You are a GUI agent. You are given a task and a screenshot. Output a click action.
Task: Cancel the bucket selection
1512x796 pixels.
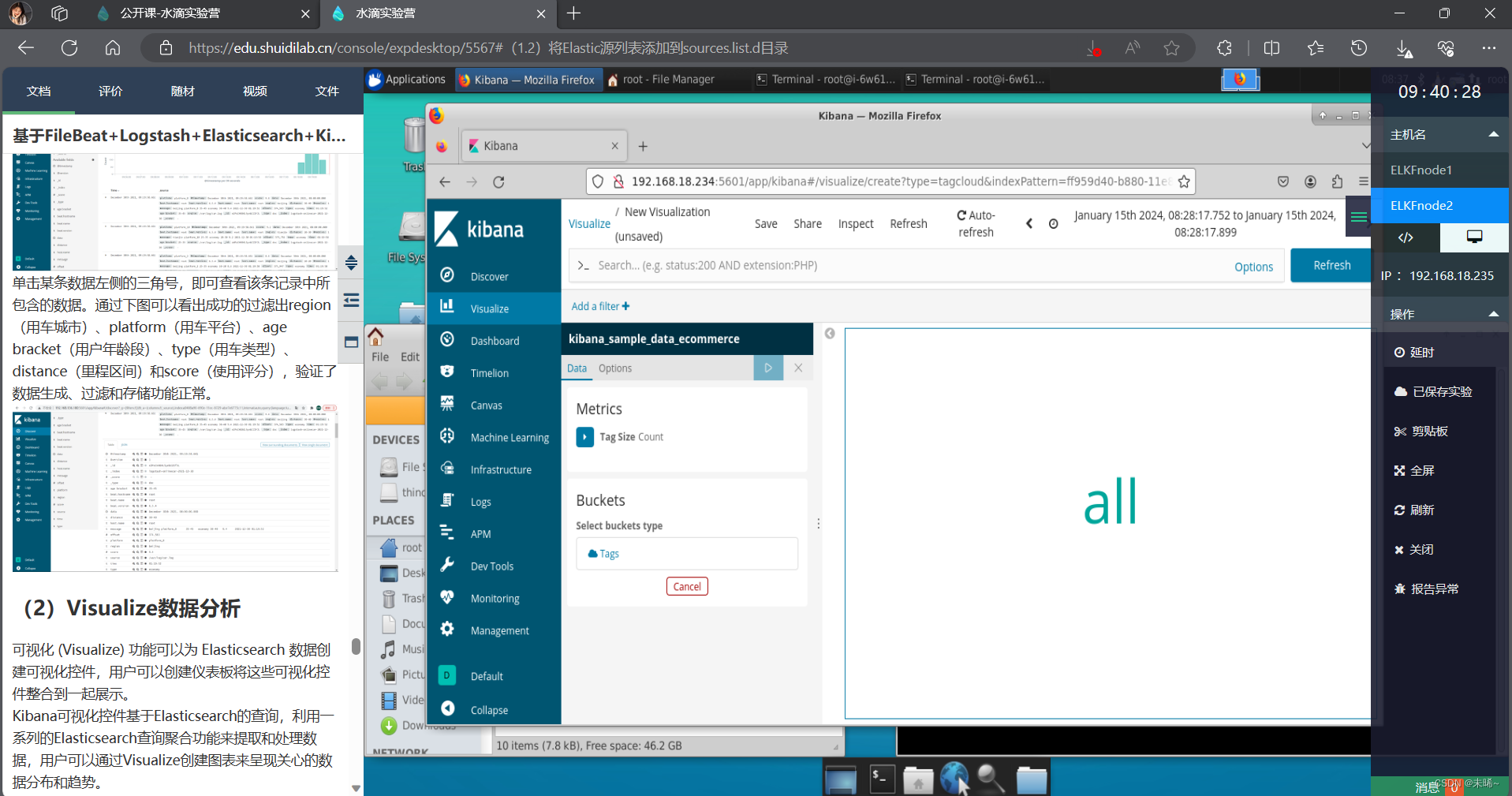(x=687, y=587)
